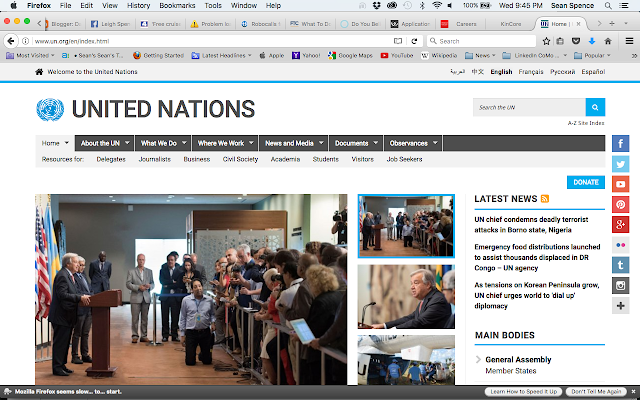640x400 pixels.
Task: Show more social networks plus icon
Action: 620,306
